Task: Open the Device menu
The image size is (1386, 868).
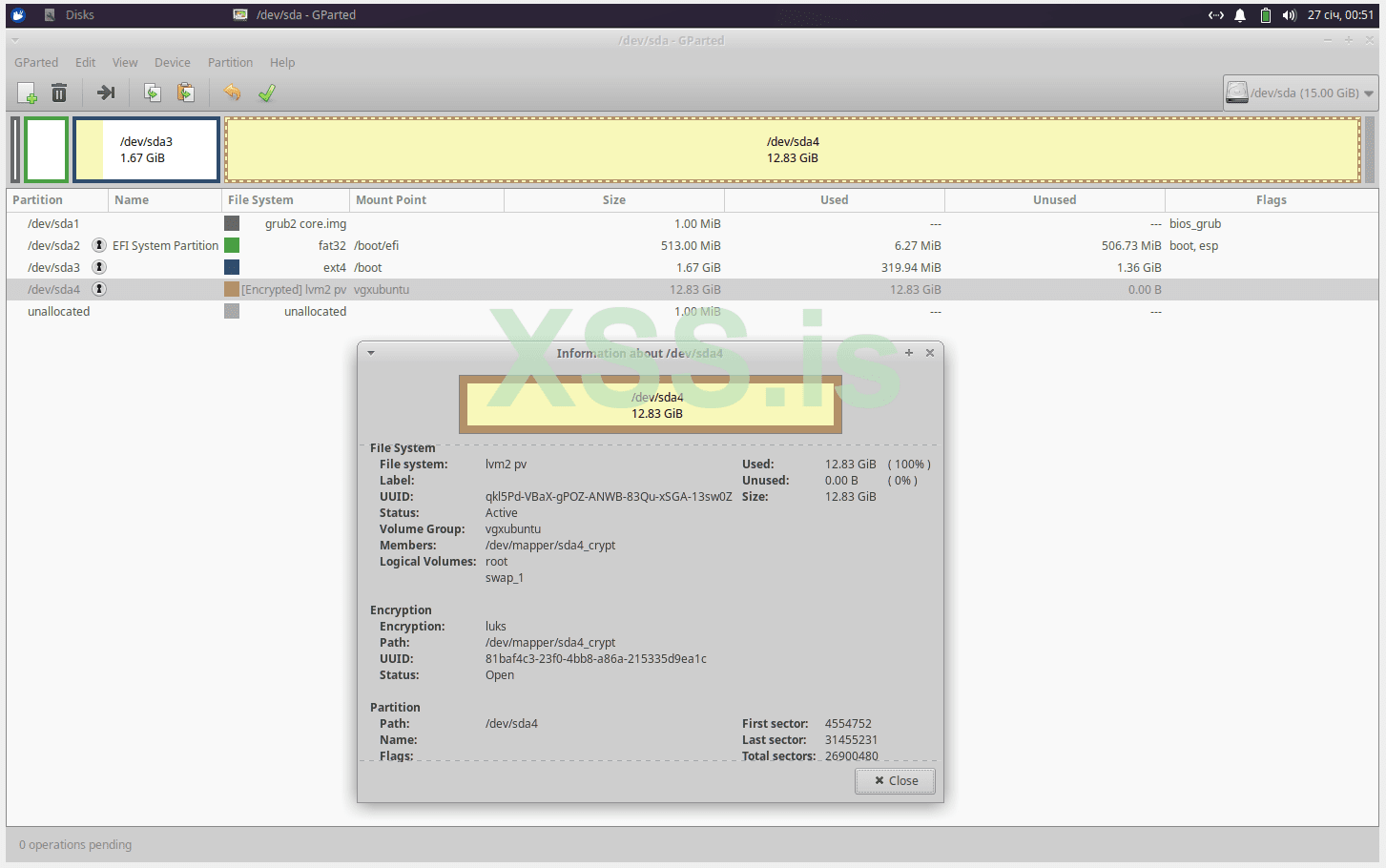Action: pyautogui.click(x=173, y=63)
